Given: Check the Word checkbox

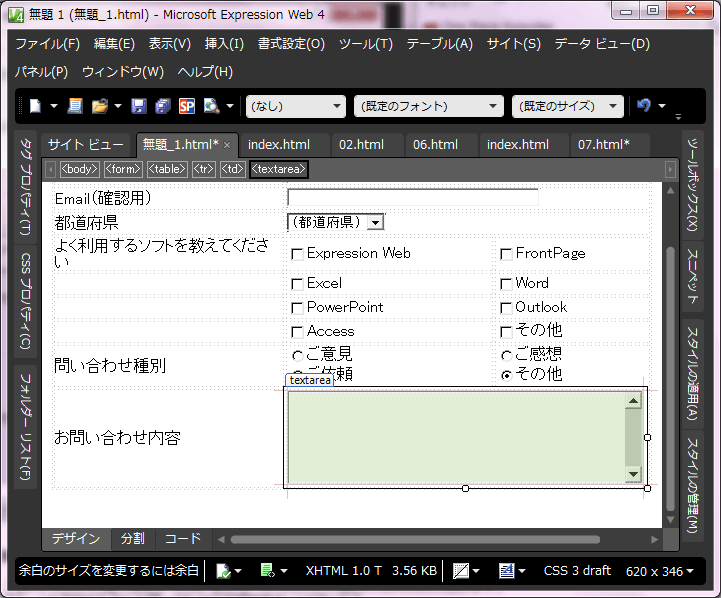Looking at the screenshot, I should click(x=506, y=284).
